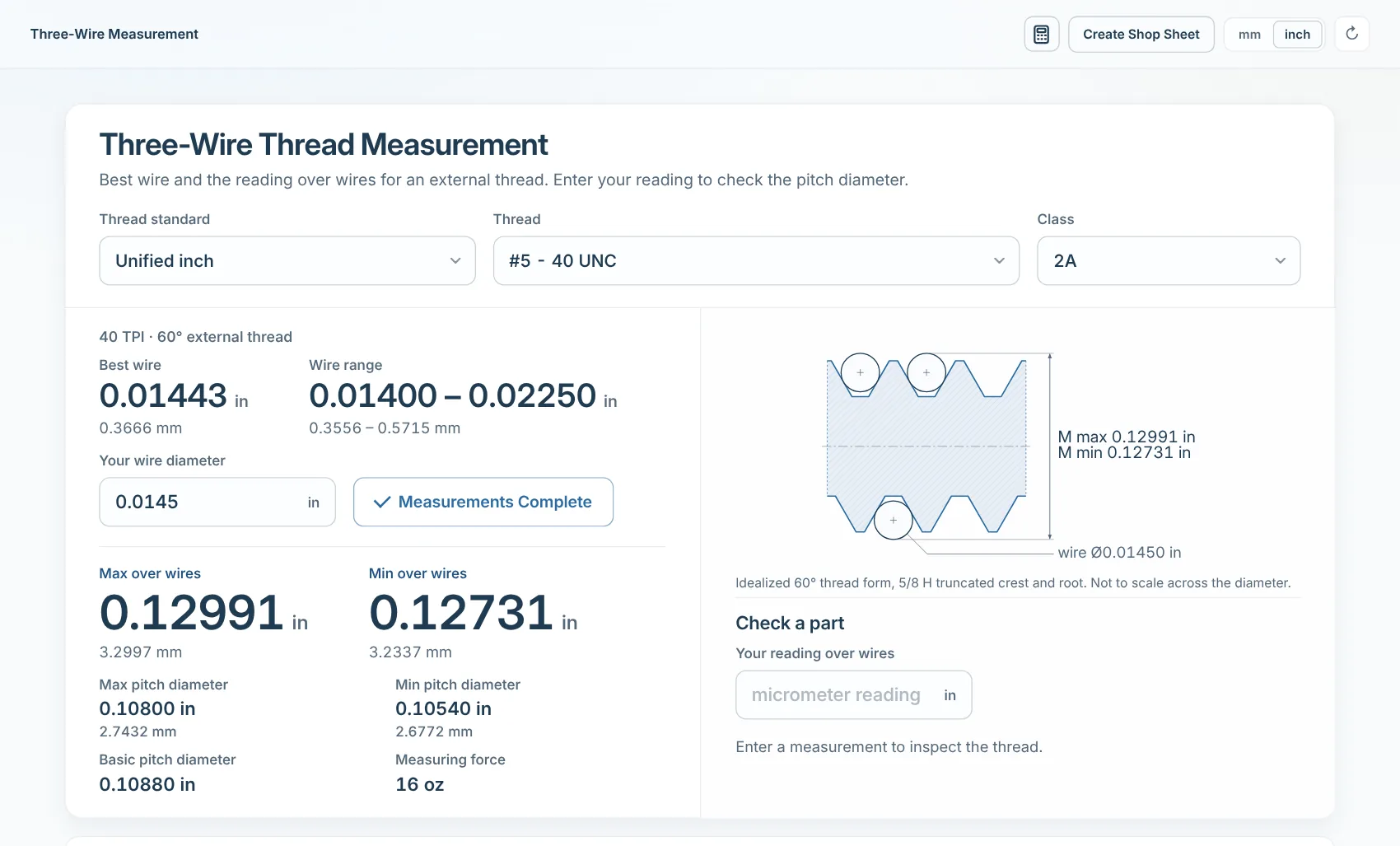Click the Three-Wire Measurement header title
Screen dimensions: 1400x846
114,34
